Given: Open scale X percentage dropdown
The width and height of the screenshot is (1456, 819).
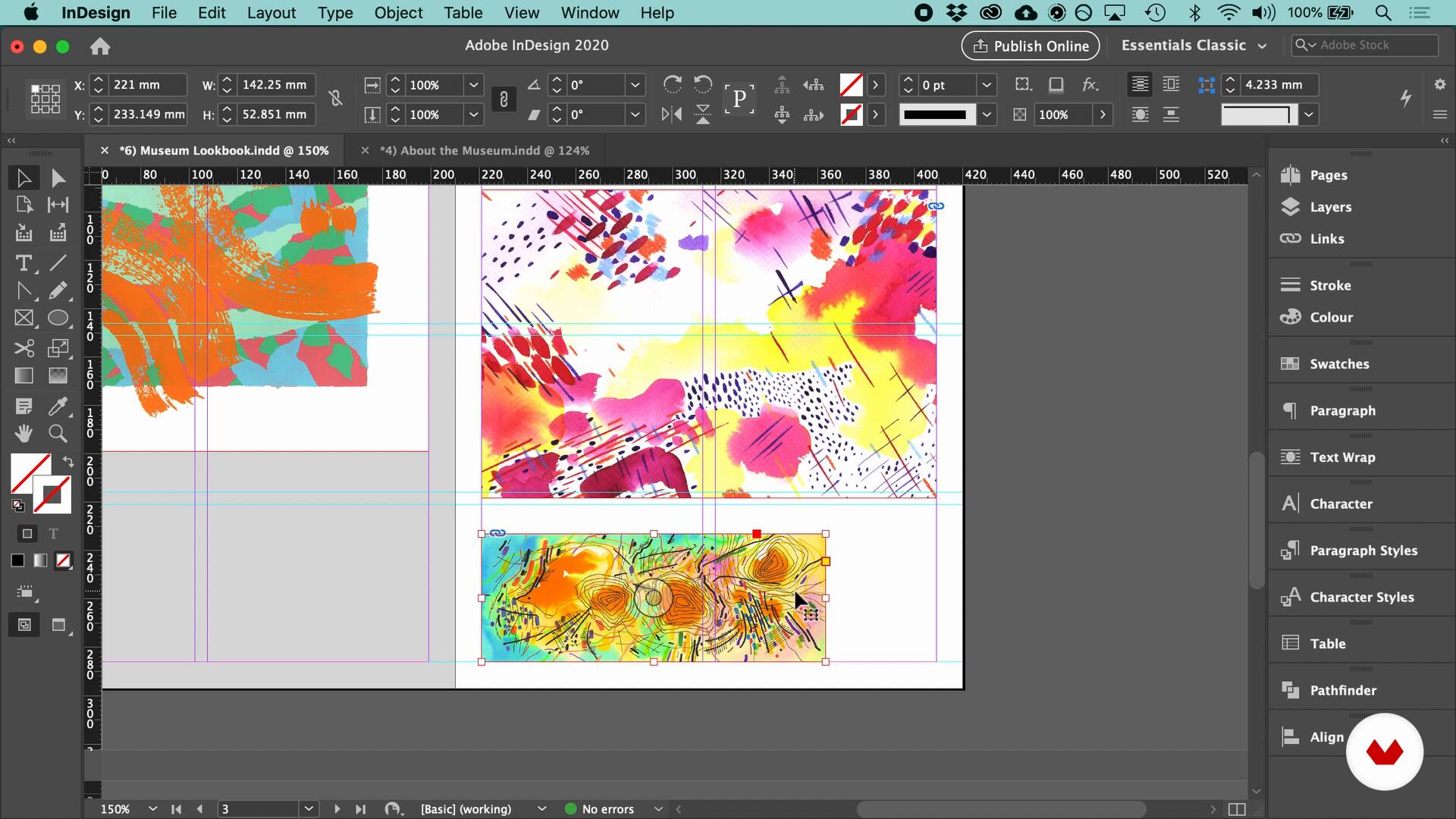Looking at the screenshot, I should click(x=473, y=85).
